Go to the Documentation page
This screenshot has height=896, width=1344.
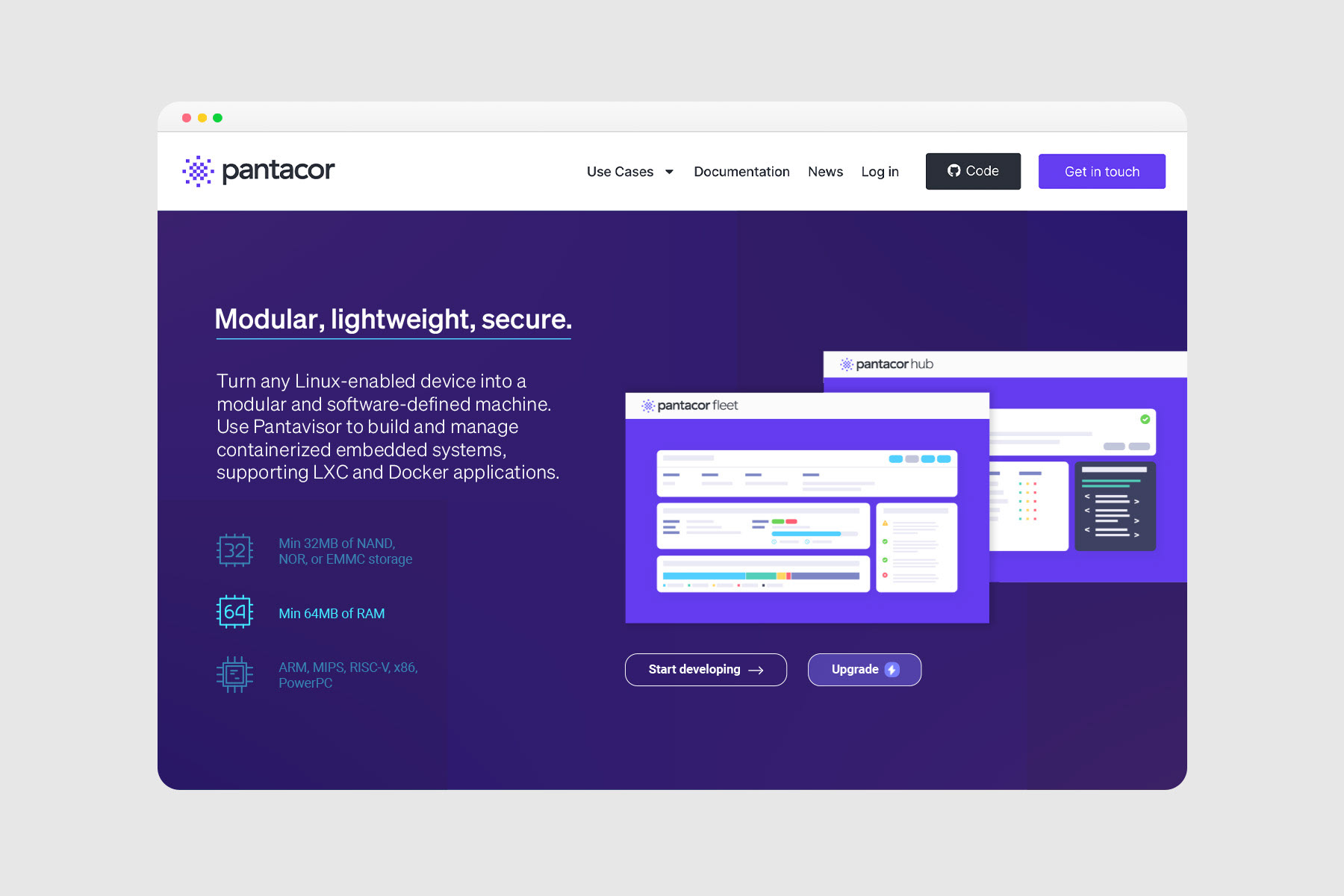(x=741, y=172)
